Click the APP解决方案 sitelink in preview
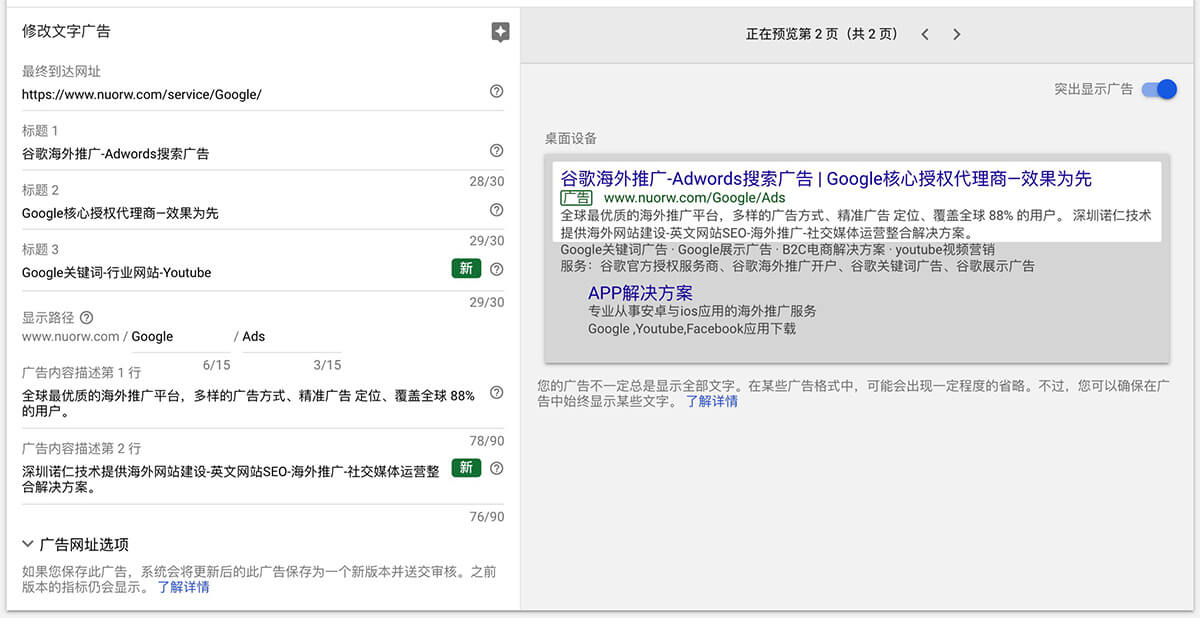 tap(640, 293)
